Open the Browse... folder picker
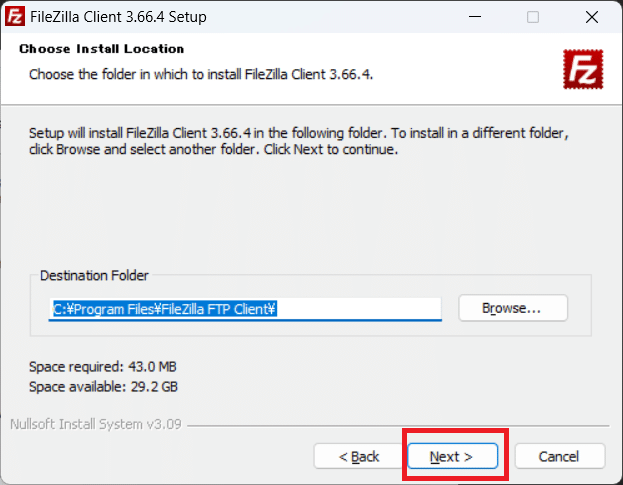 point(512,308)
